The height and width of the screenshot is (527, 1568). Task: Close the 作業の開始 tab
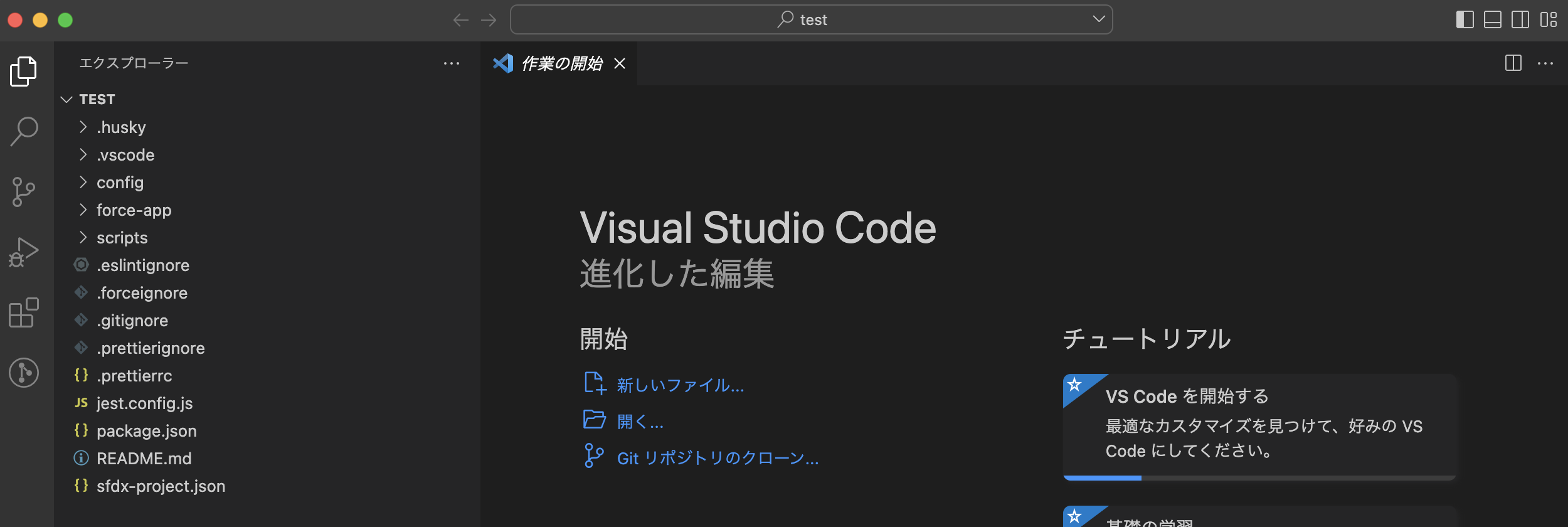click(620, 63)
